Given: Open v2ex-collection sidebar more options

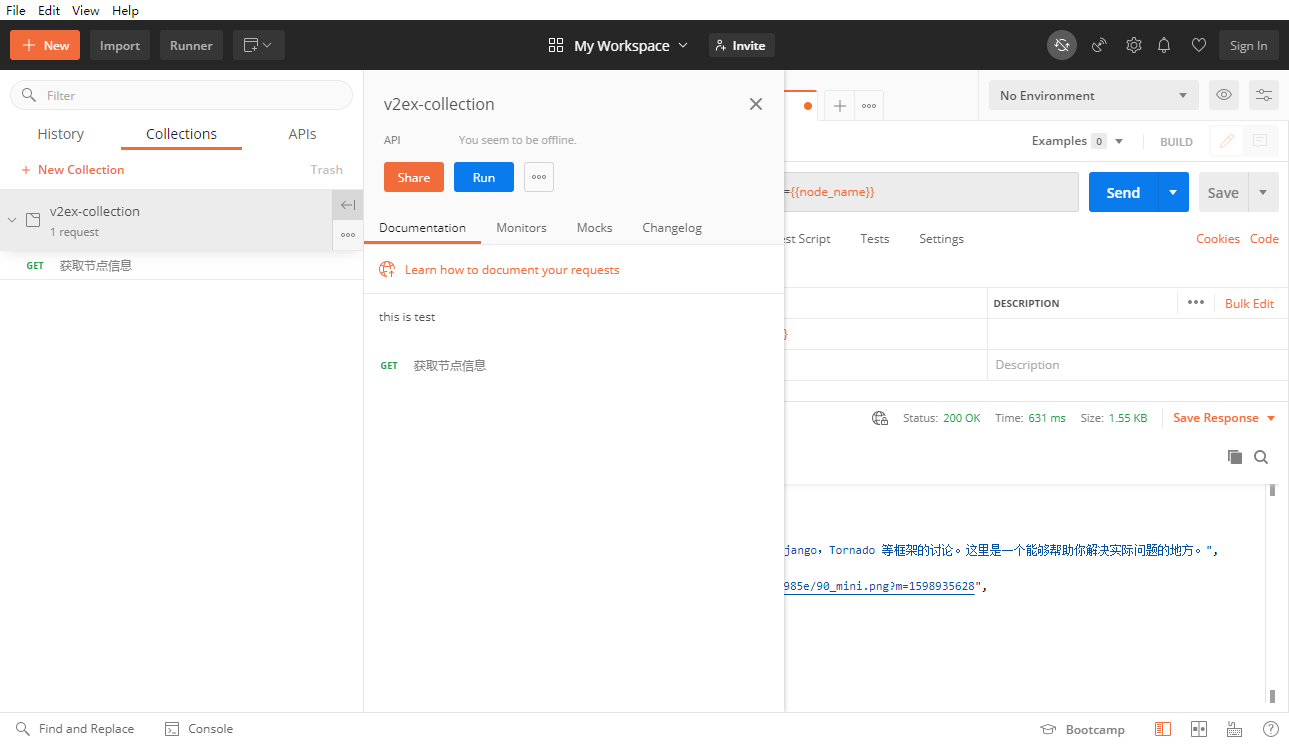Looking at the screenshot, I should coord(347,235).
